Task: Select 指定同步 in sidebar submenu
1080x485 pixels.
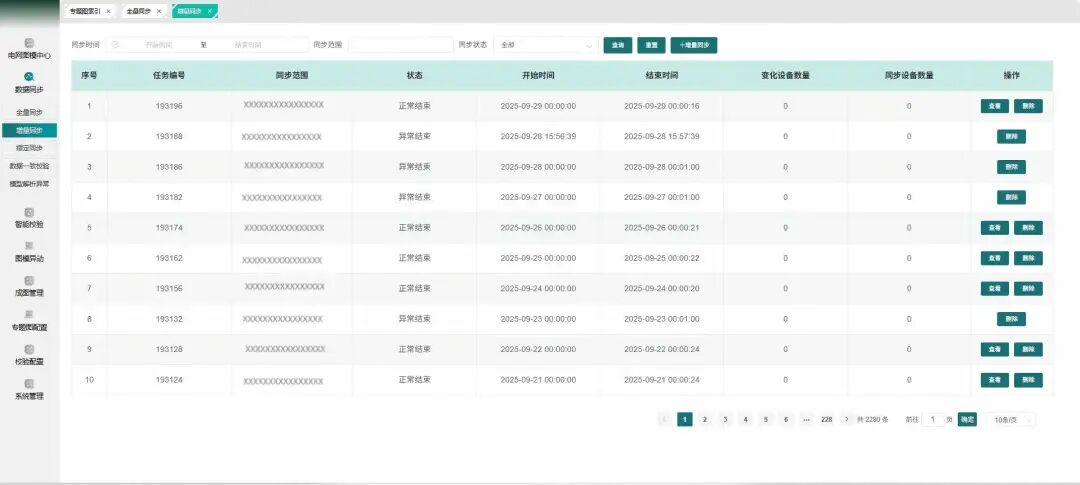Action: (29, 148)
